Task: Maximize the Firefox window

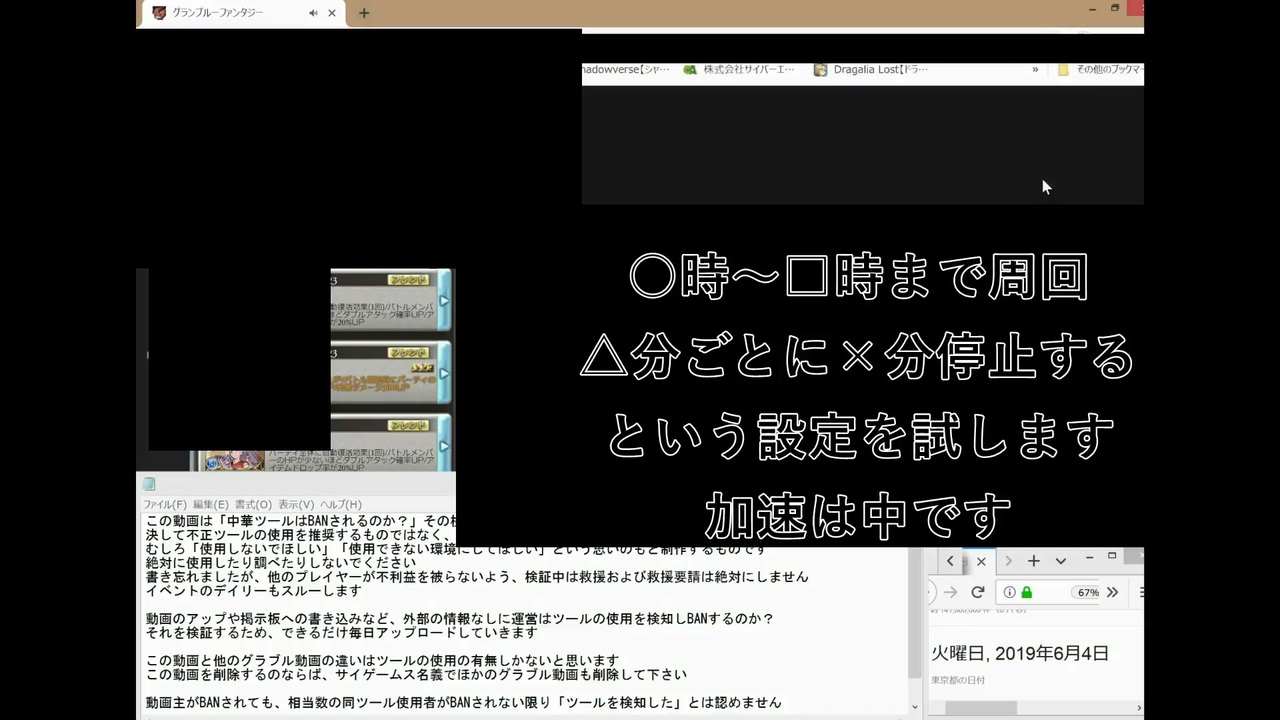Action: 1113,556
